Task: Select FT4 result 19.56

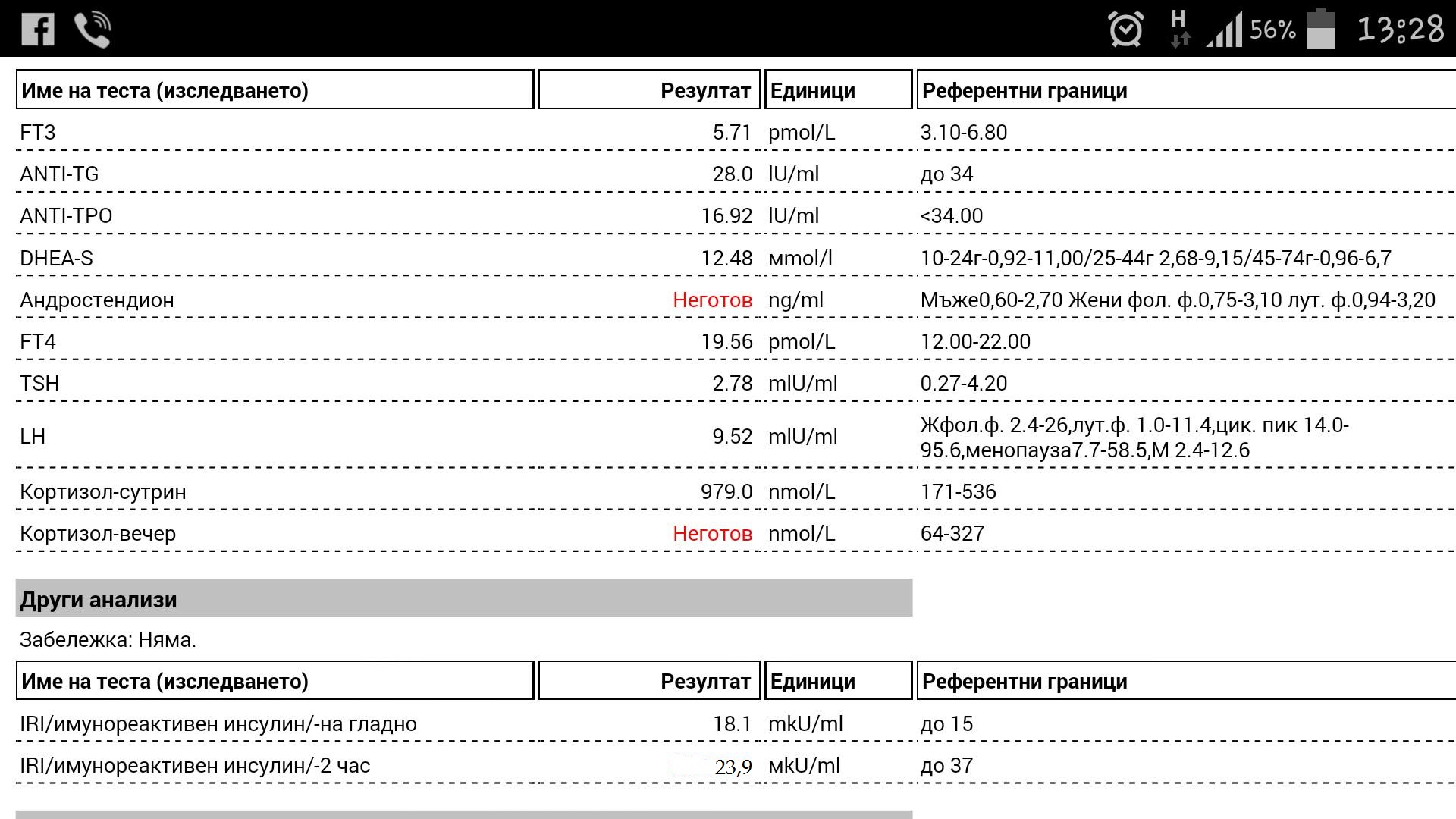Action: pyautogui.click(x=726, y=342)
